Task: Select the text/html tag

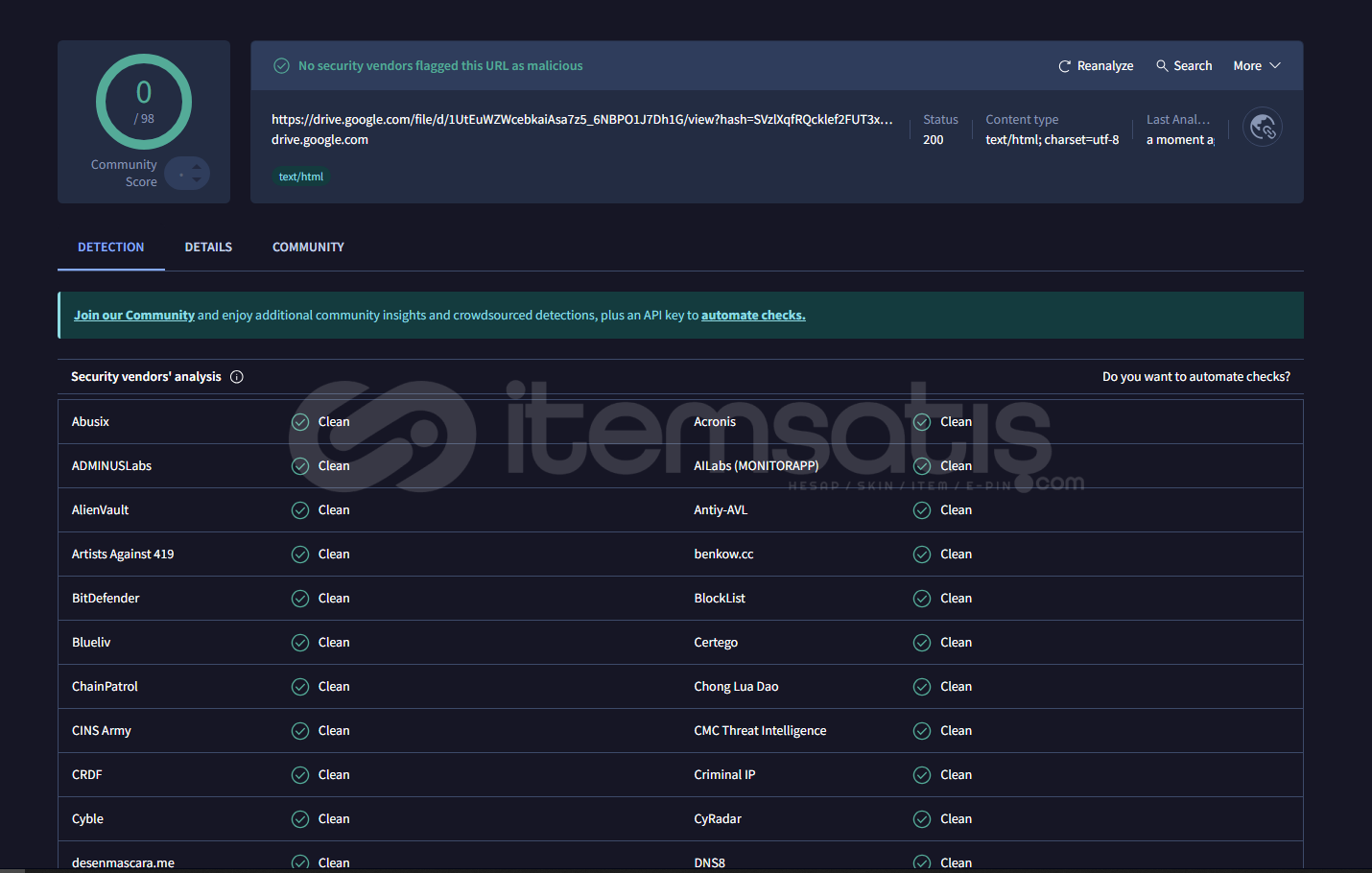Action: pyautogui.click(x=301, y=177)
